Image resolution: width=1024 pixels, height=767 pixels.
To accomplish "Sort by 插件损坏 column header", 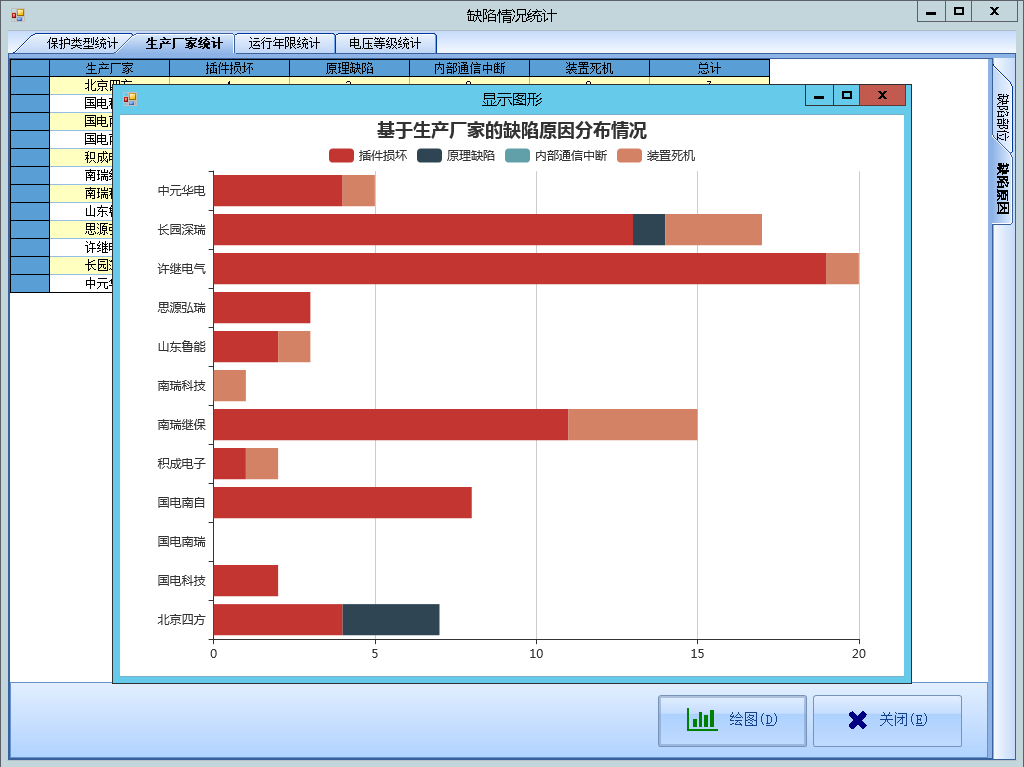I will [x=230, y=68].
